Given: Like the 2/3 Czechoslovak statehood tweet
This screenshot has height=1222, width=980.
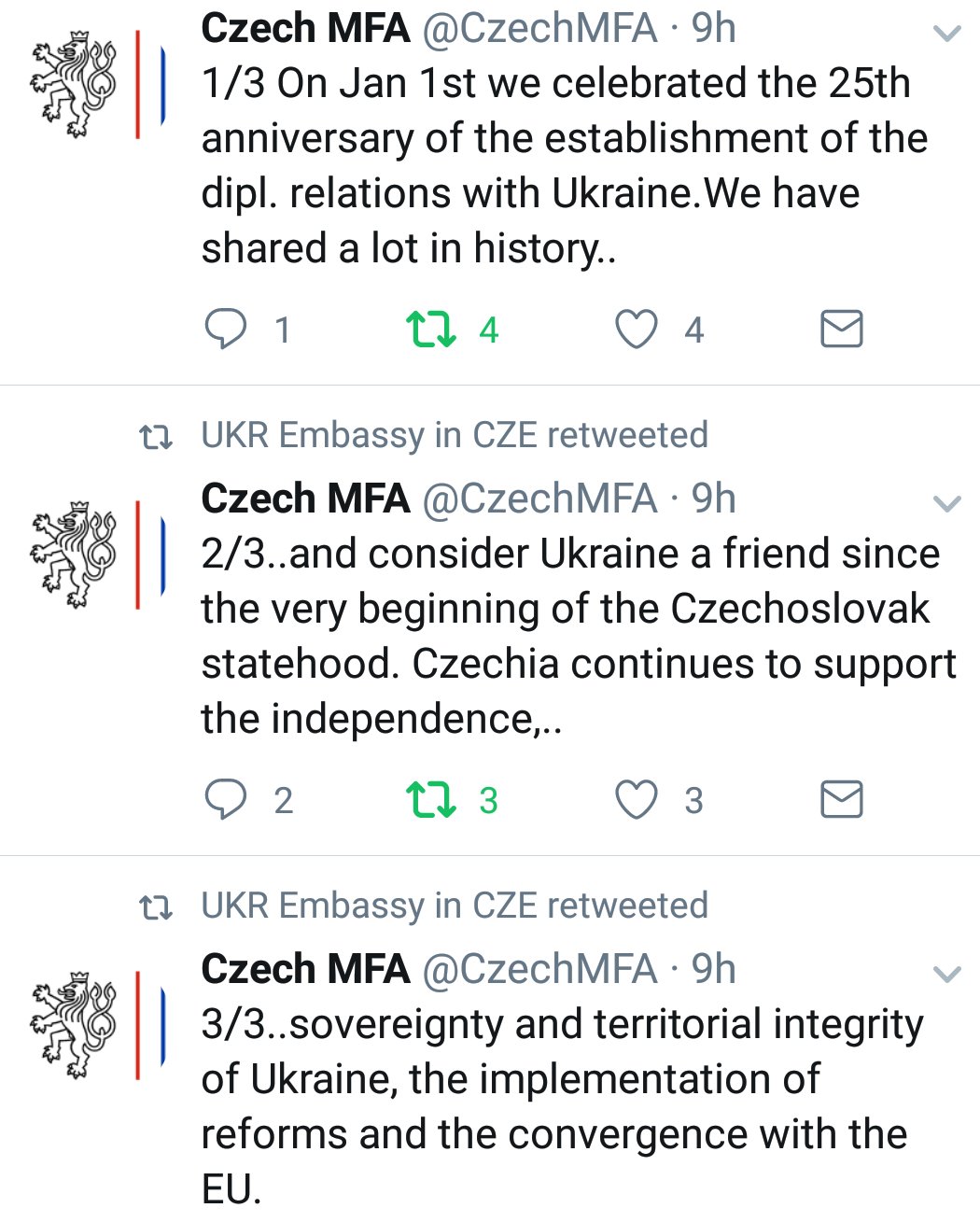Looking at the screenshot, I should click(x=637, y=800).
